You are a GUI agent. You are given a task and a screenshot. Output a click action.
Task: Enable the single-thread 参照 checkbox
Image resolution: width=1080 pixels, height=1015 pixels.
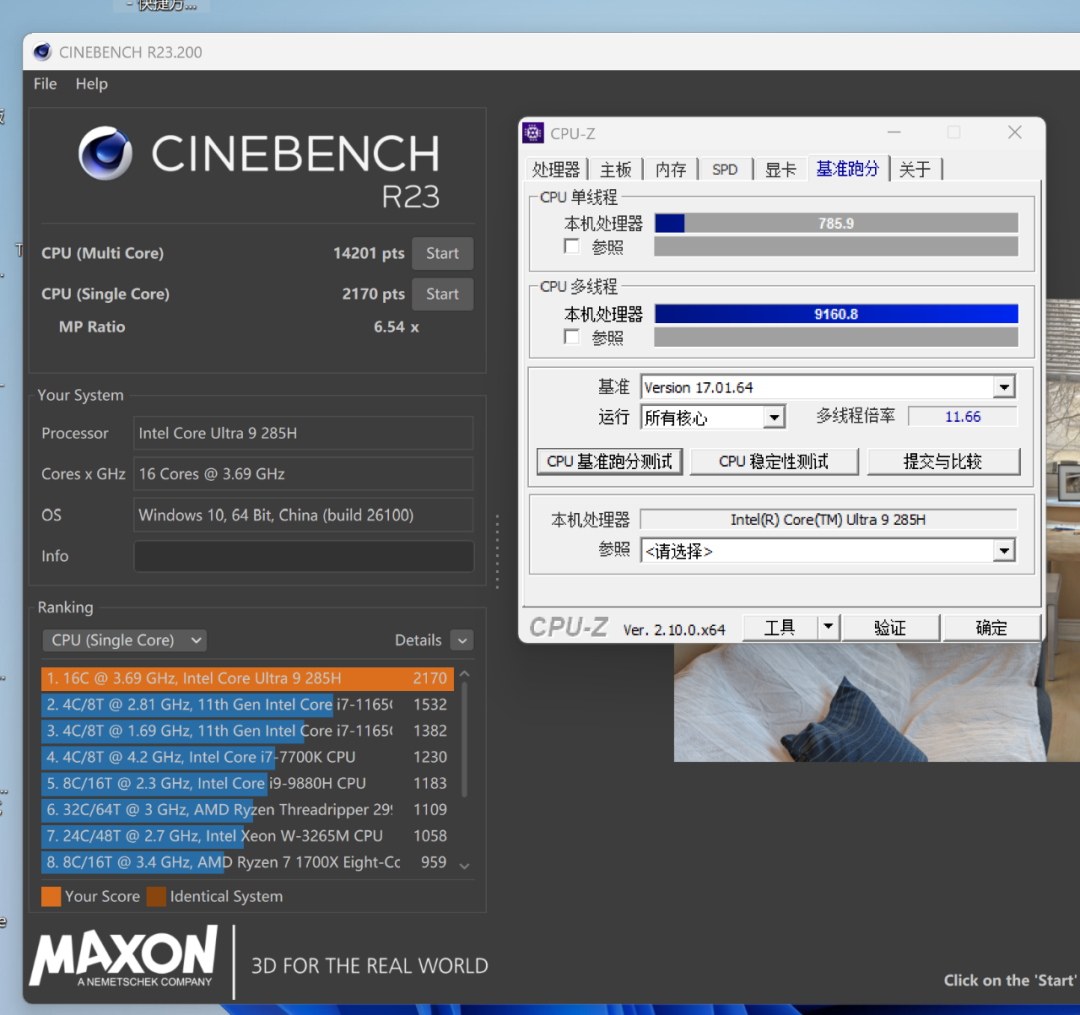pos(571,246)
